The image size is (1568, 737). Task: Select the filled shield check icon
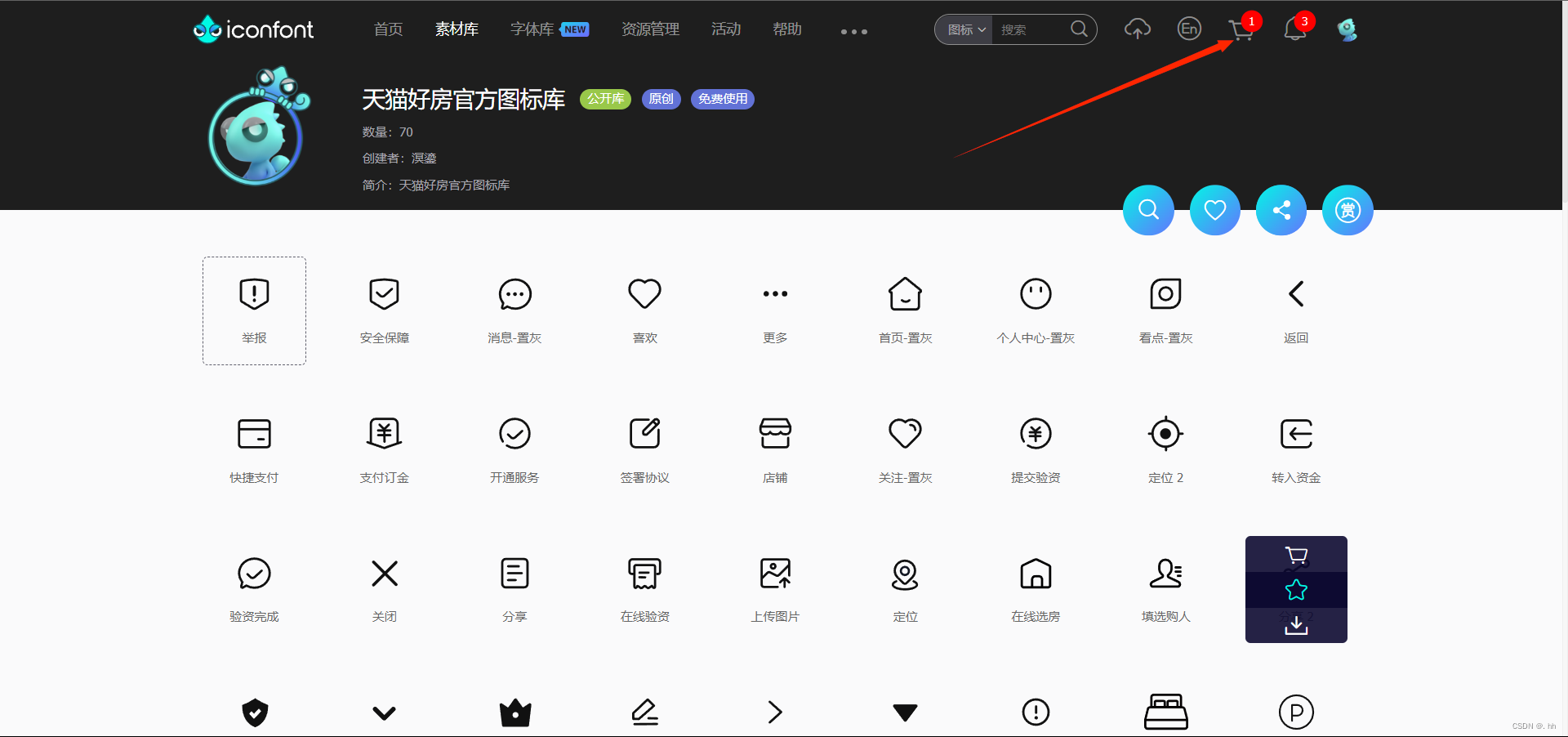(255, 712)
